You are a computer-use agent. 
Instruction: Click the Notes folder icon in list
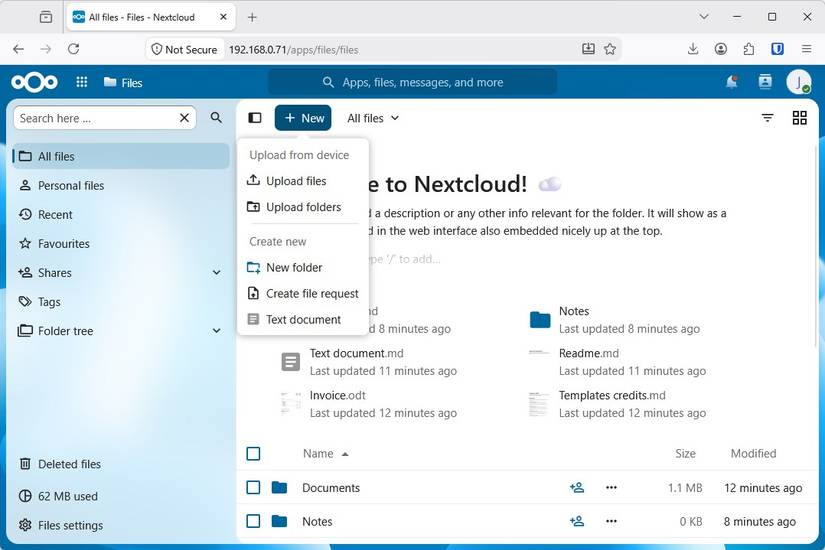pos(279,522)
